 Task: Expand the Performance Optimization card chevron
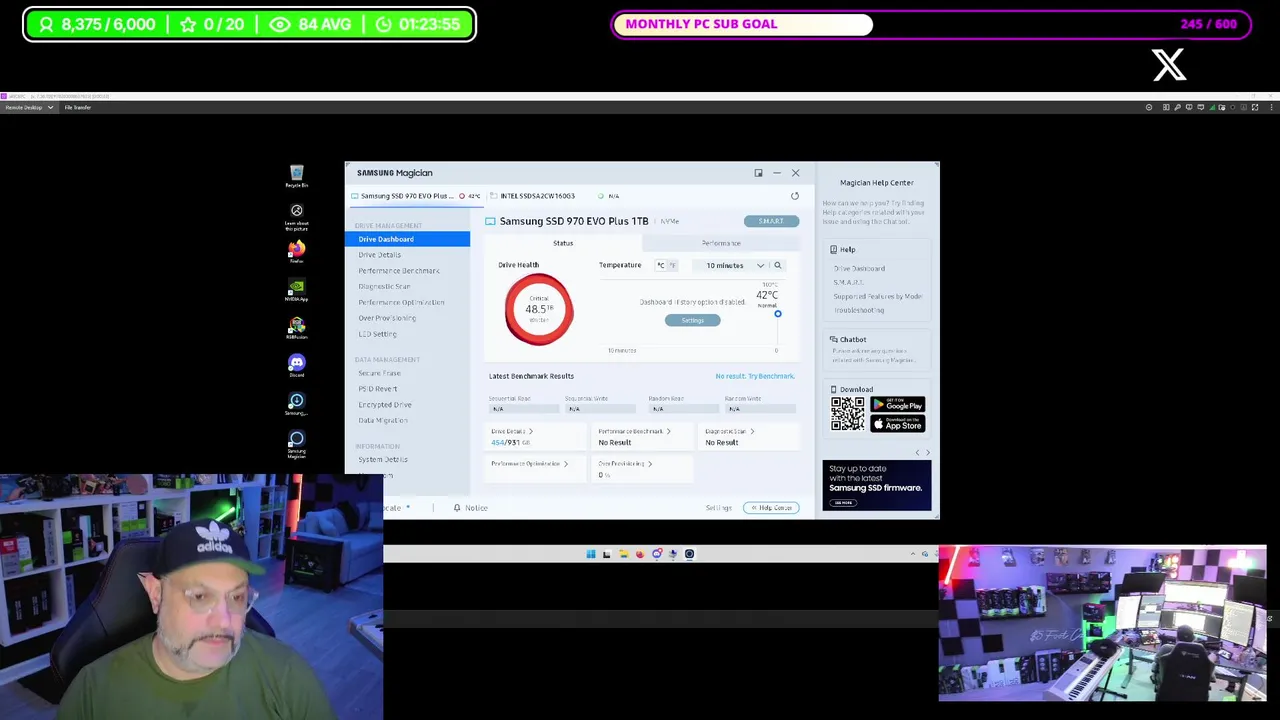point(566,464)
